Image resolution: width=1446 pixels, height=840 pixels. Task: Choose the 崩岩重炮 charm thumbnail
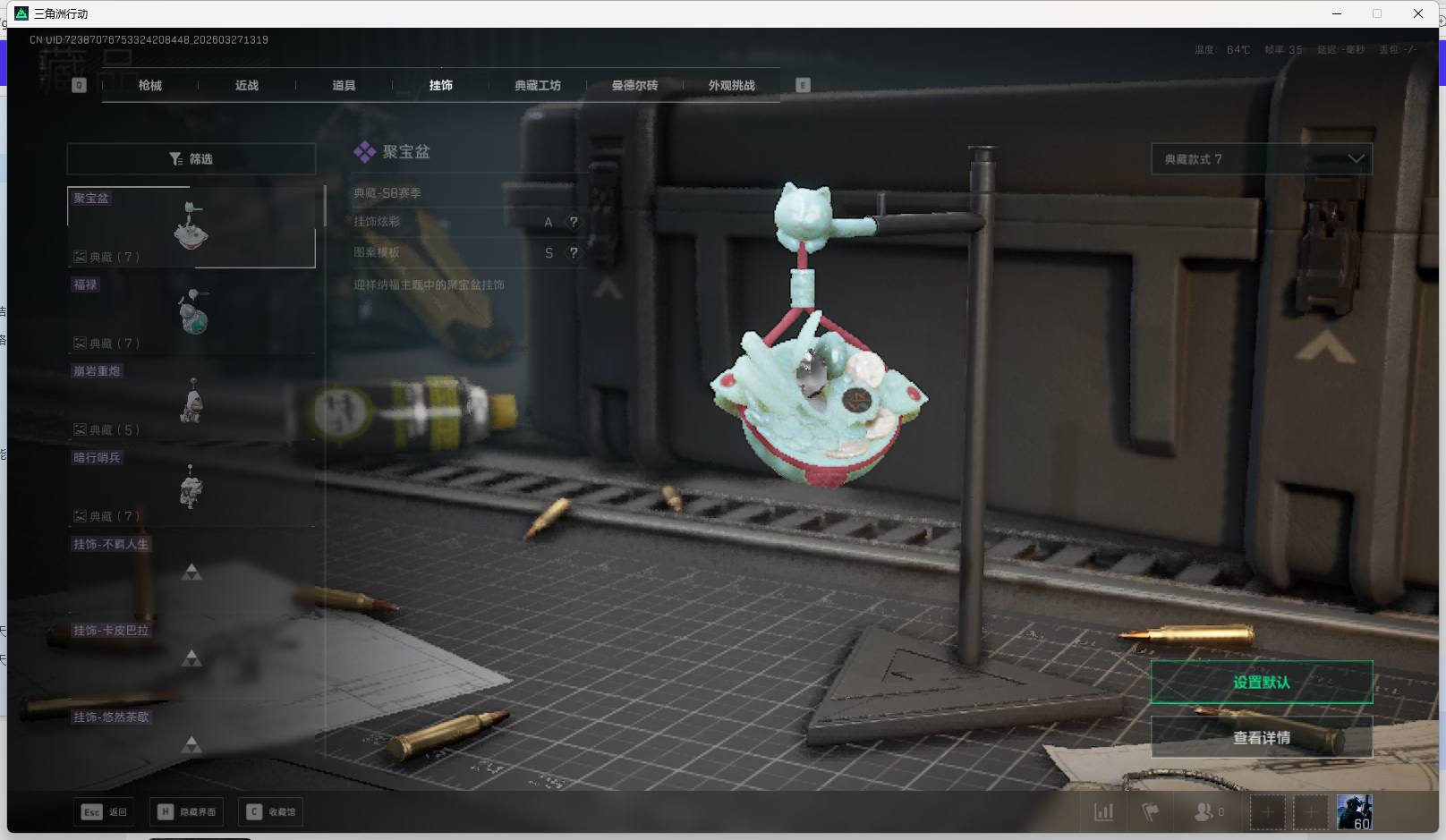(191, 400)
